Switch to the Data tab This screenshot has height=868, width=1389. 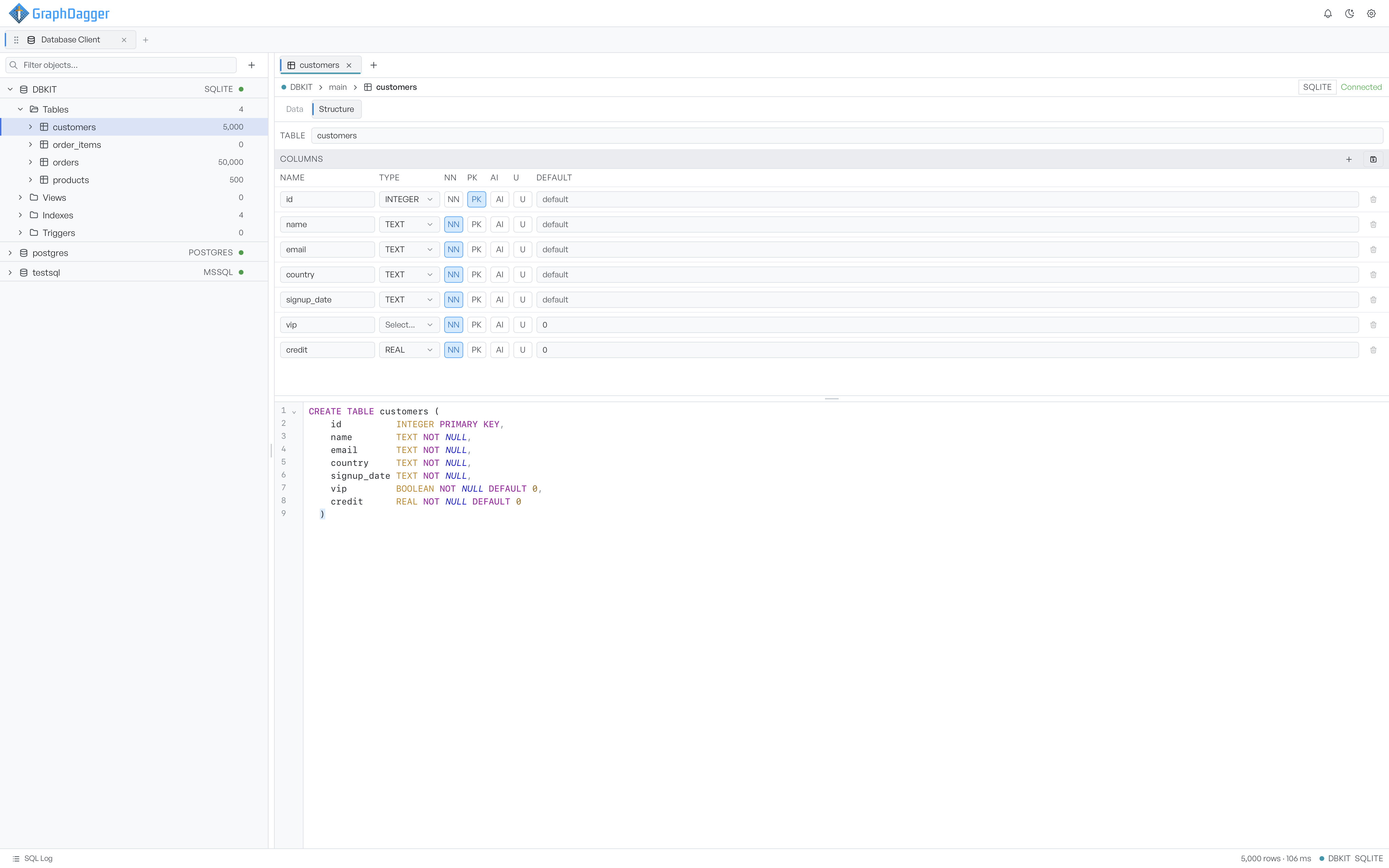tap(294, 109)
